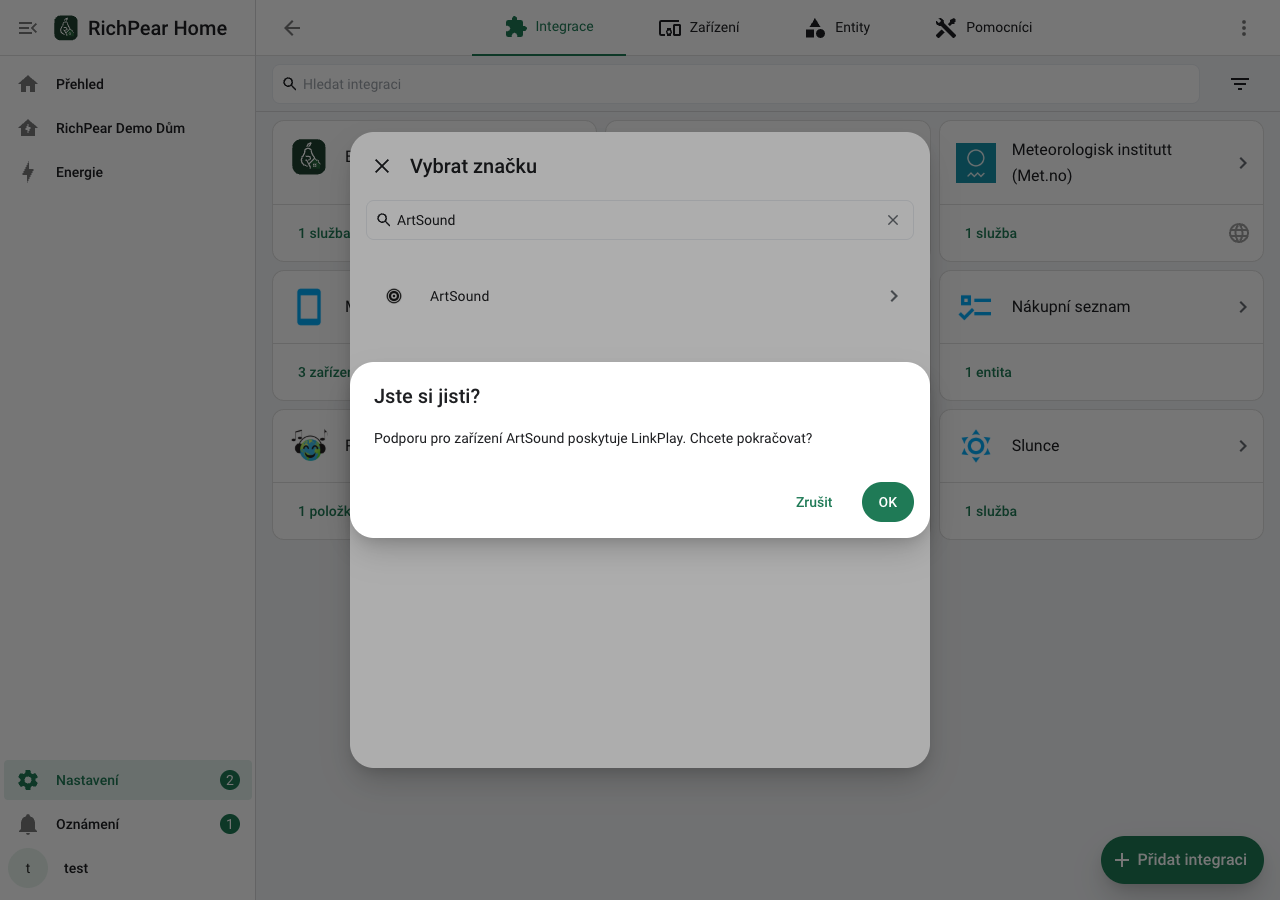
Task: Click the Met.no integration logo
Action: (976, 163)
